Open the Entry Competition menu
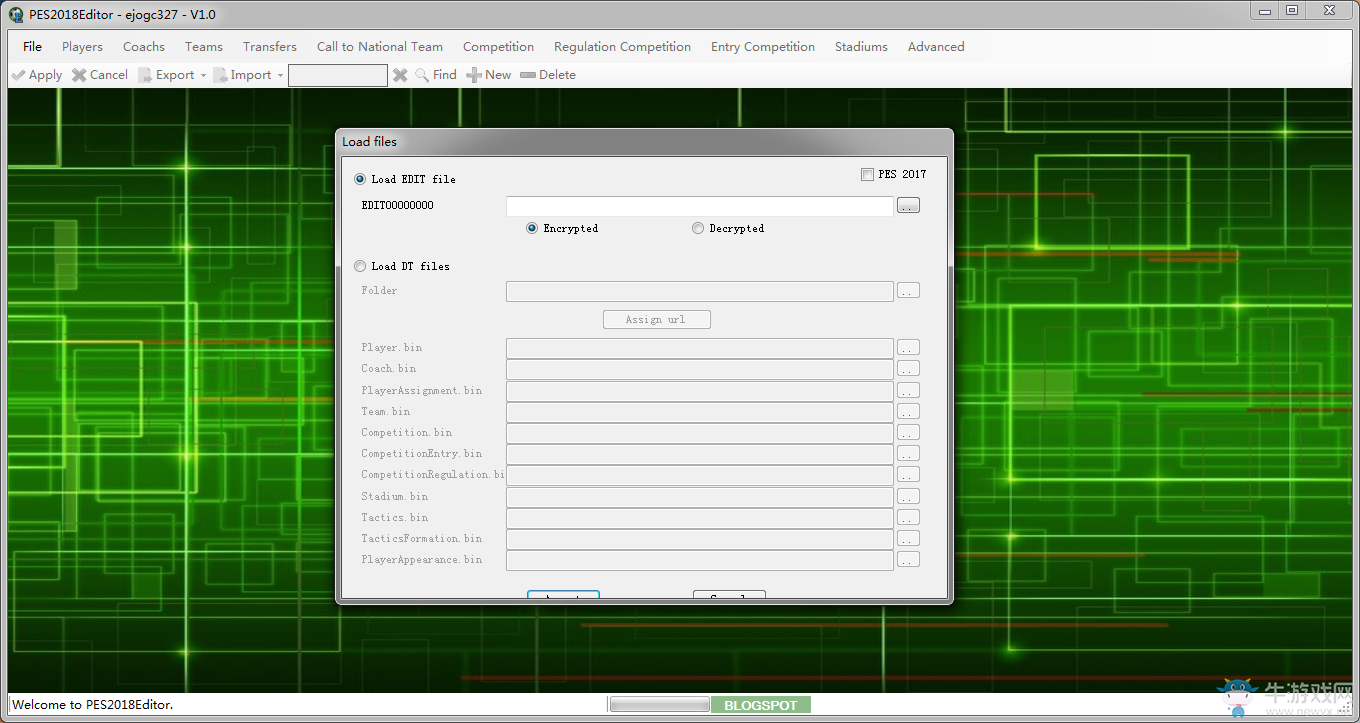 pyautogui.click(x=763, y=46)
